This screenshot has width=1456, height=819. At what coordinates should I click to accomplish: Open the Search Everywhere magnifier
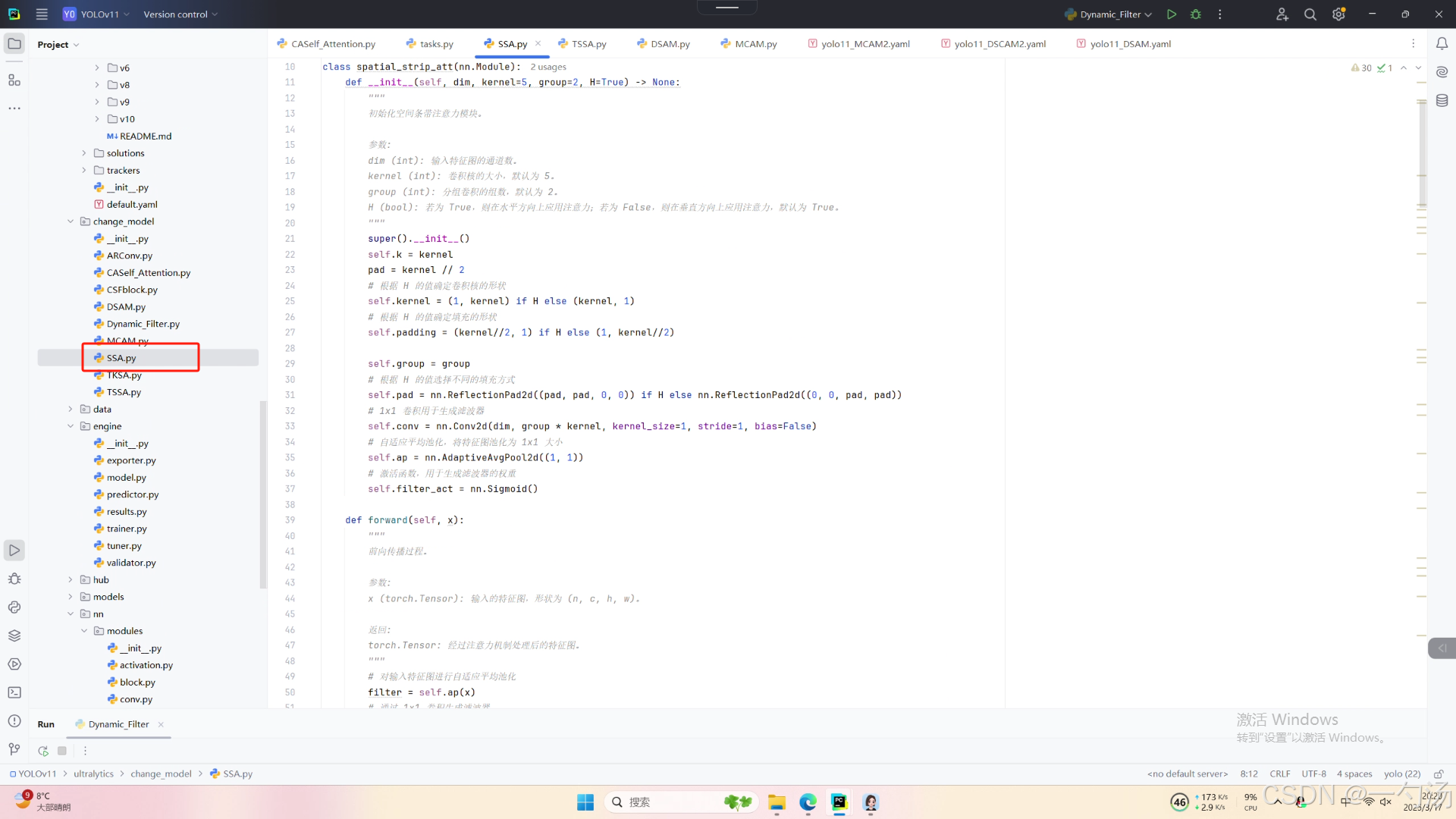point(1310,14)
